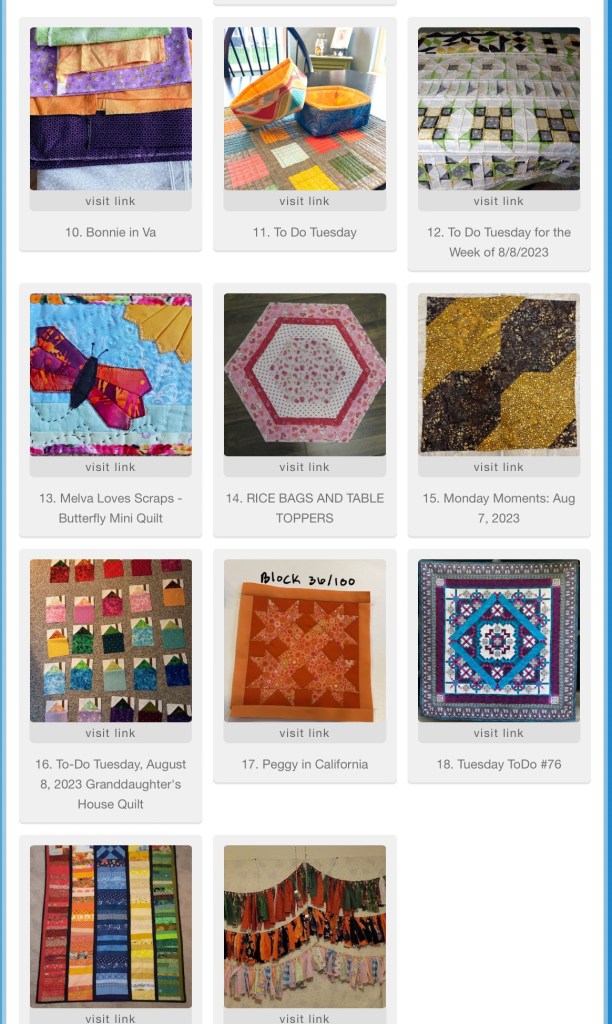Click visit link under Bonnie in Va image
This screenshot has width=612, height=1024.
[x=110, y=201]
